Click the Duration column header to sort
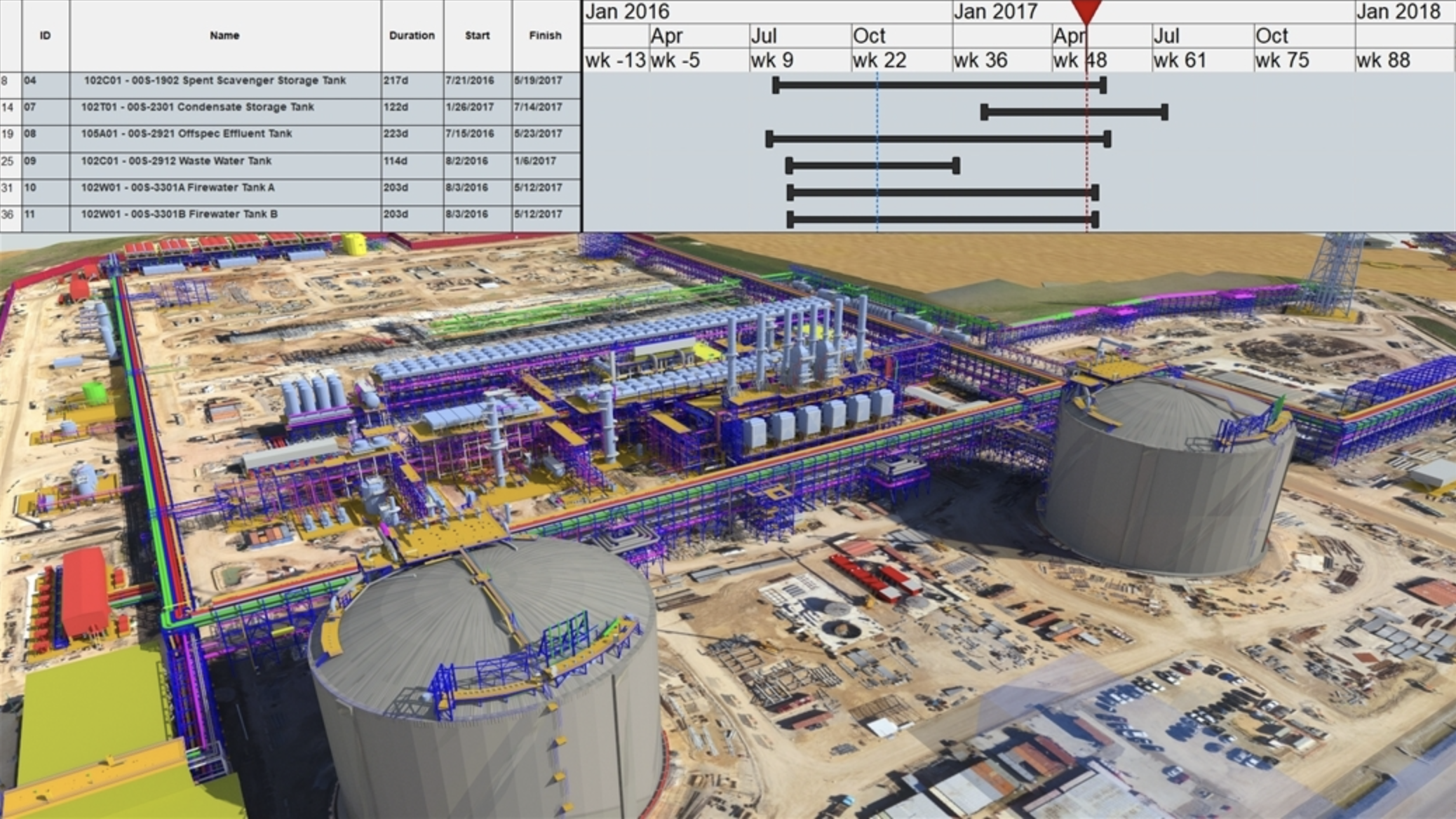 tap(412, 35)
